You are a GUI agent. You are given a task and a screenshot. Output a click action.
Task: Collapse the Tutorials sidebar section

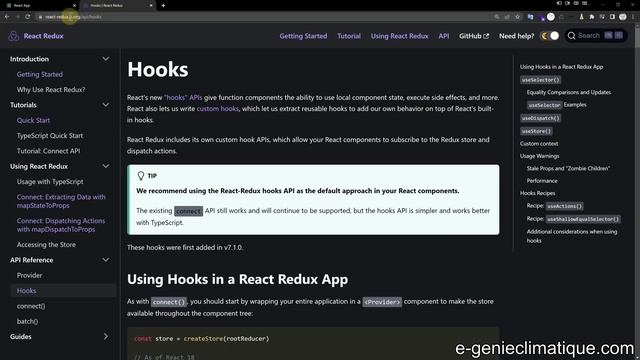(x=106, y=105)
